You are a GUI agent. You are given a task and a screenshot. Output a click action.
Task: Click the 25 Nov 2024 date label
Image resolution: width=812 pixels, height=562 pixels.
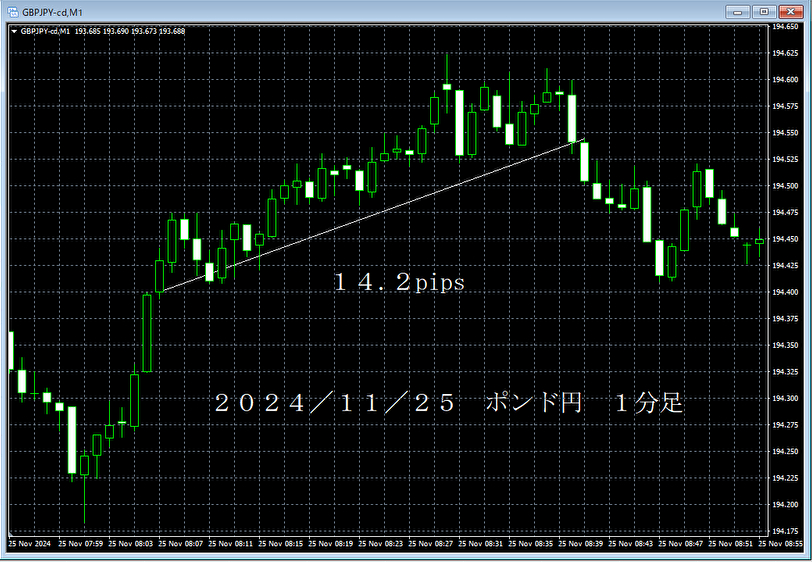[x=28, y=543]
